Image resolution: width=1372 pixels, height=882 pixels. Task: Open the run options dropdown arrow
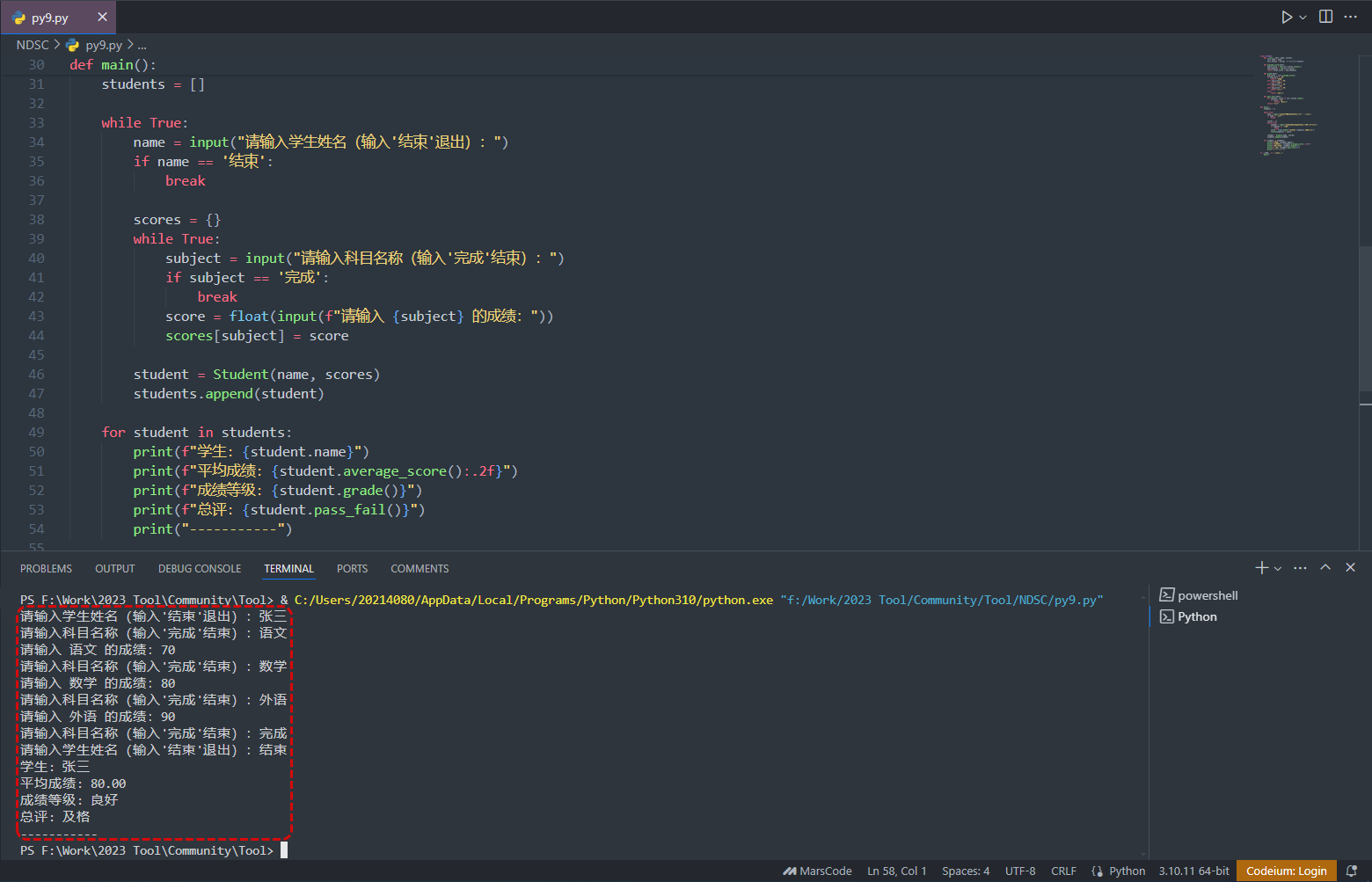(x=1303, y=18)
